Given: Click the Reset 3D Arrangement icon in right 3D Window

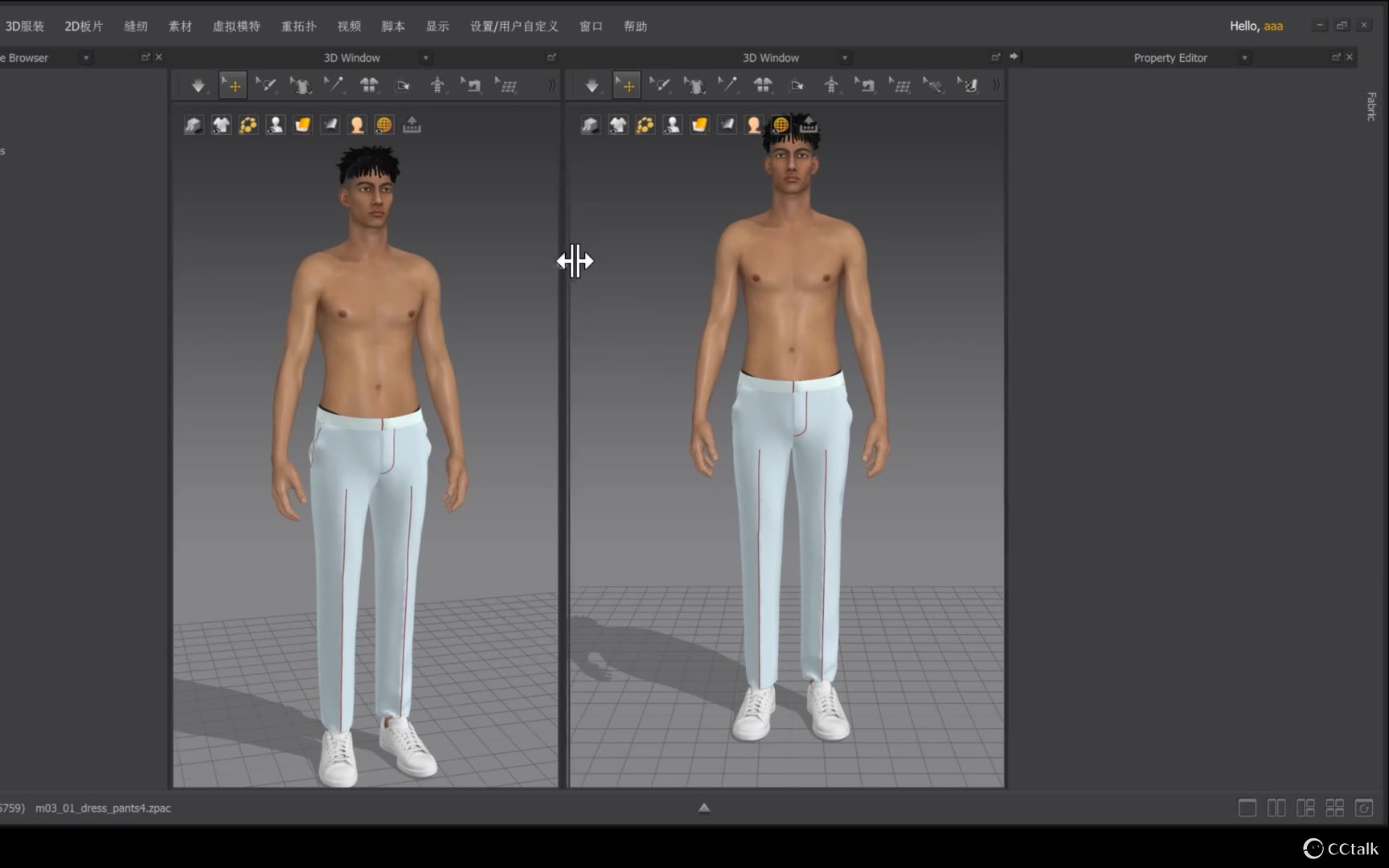Looking at the screenshot, I should point(763,85).
